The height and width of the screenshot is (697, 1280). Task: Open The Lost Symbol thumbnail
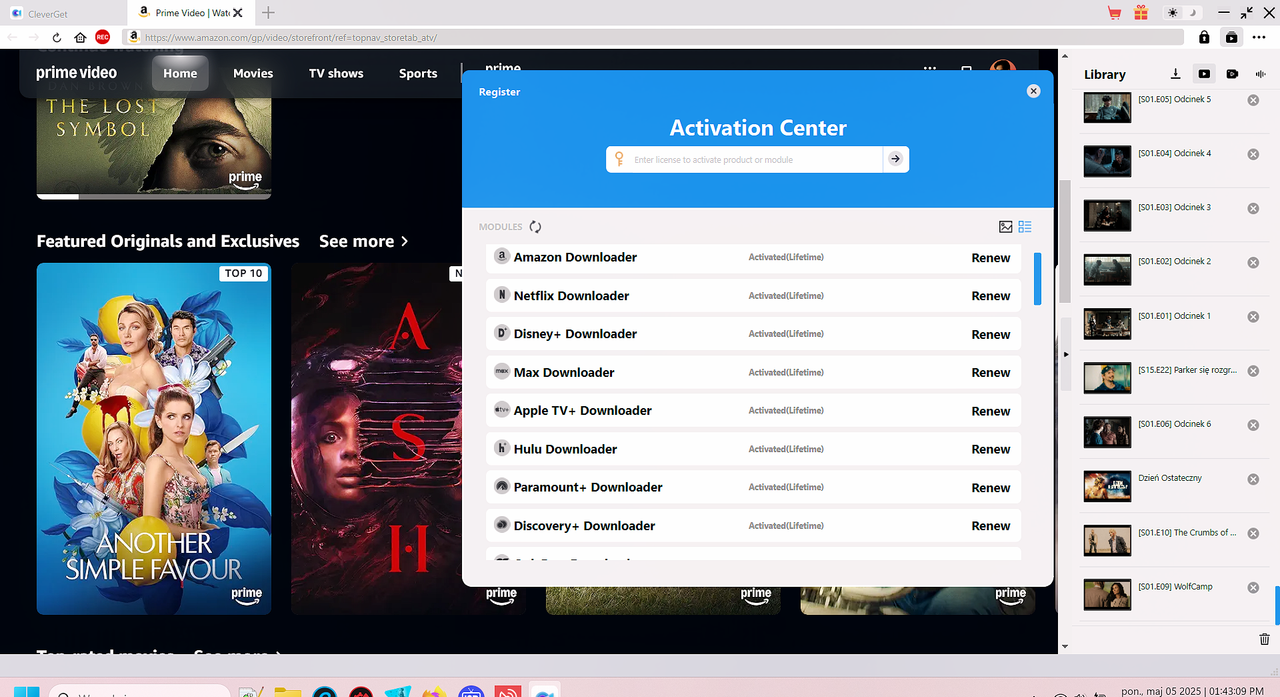tap(154, 140)
